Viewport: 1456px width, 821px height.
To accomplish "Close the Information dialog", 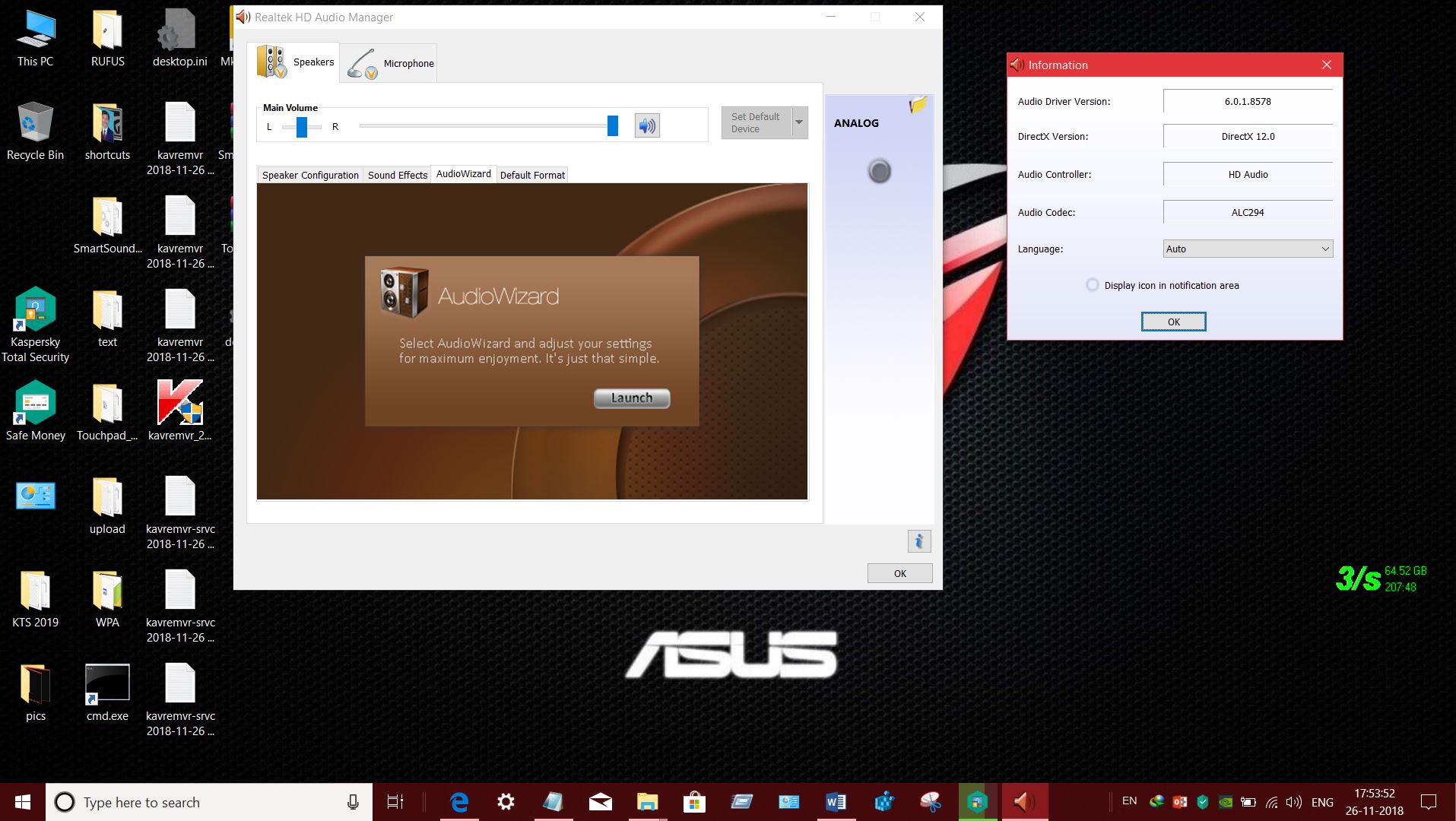I will (x=1327, y=65).
